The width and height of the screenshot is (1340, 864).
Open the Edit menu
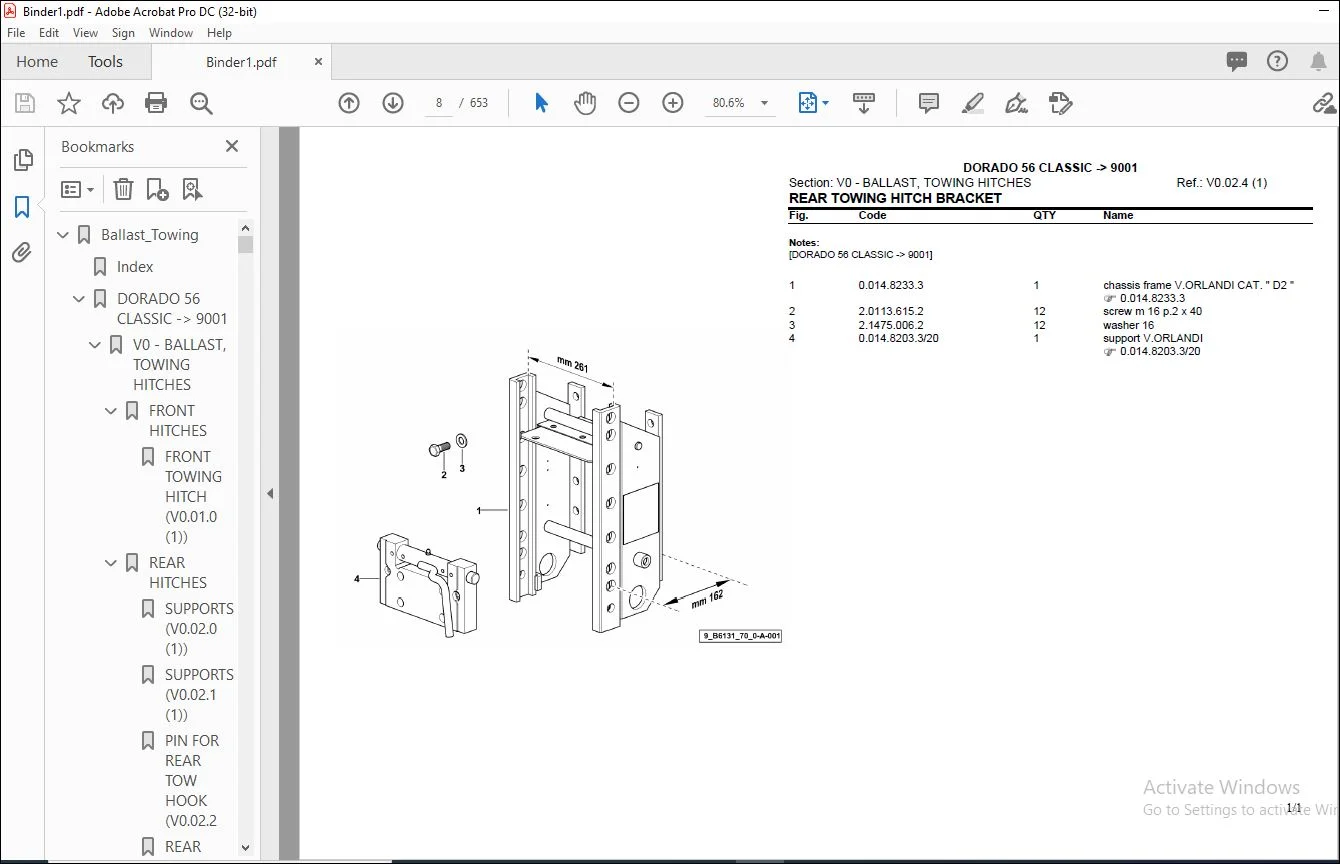point(49,33)
